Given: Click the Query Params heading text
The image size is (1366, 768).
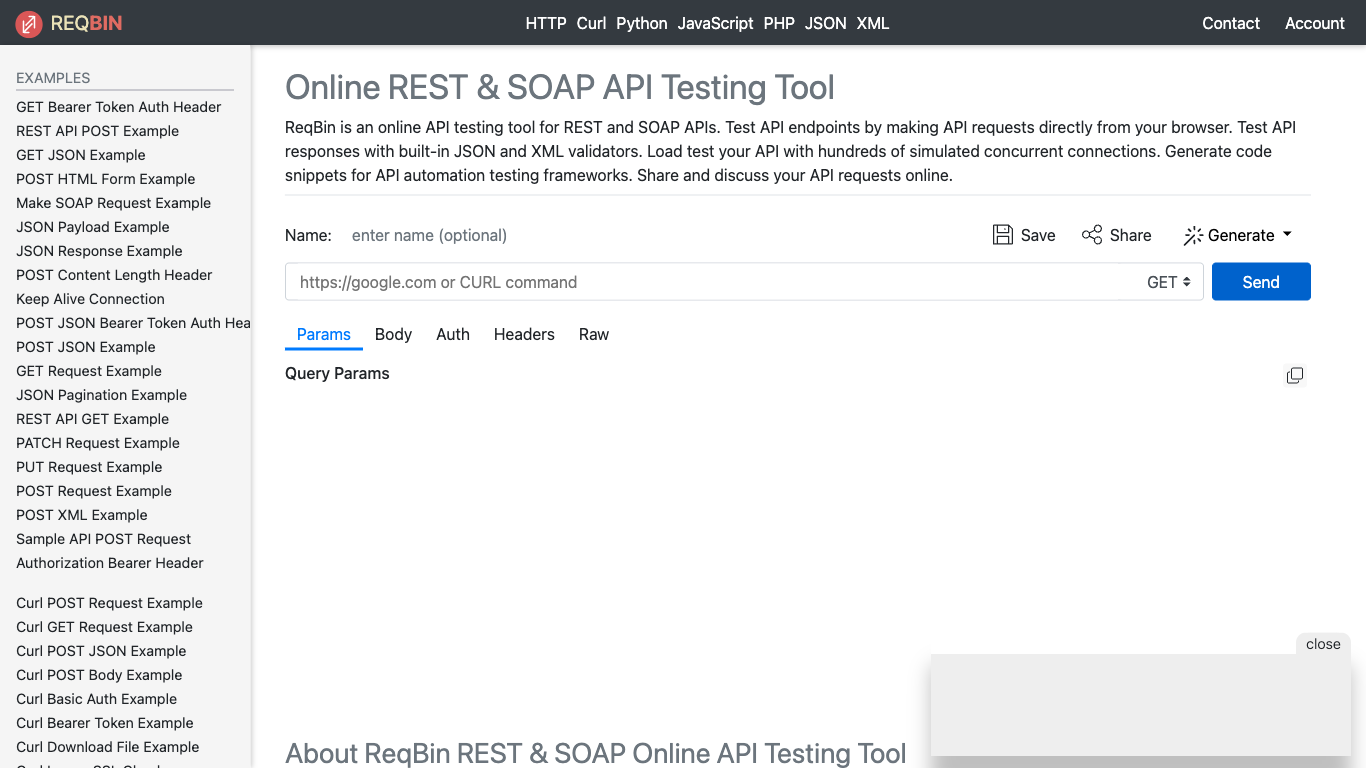Looking at the screenshot, I should pos(337,373).
